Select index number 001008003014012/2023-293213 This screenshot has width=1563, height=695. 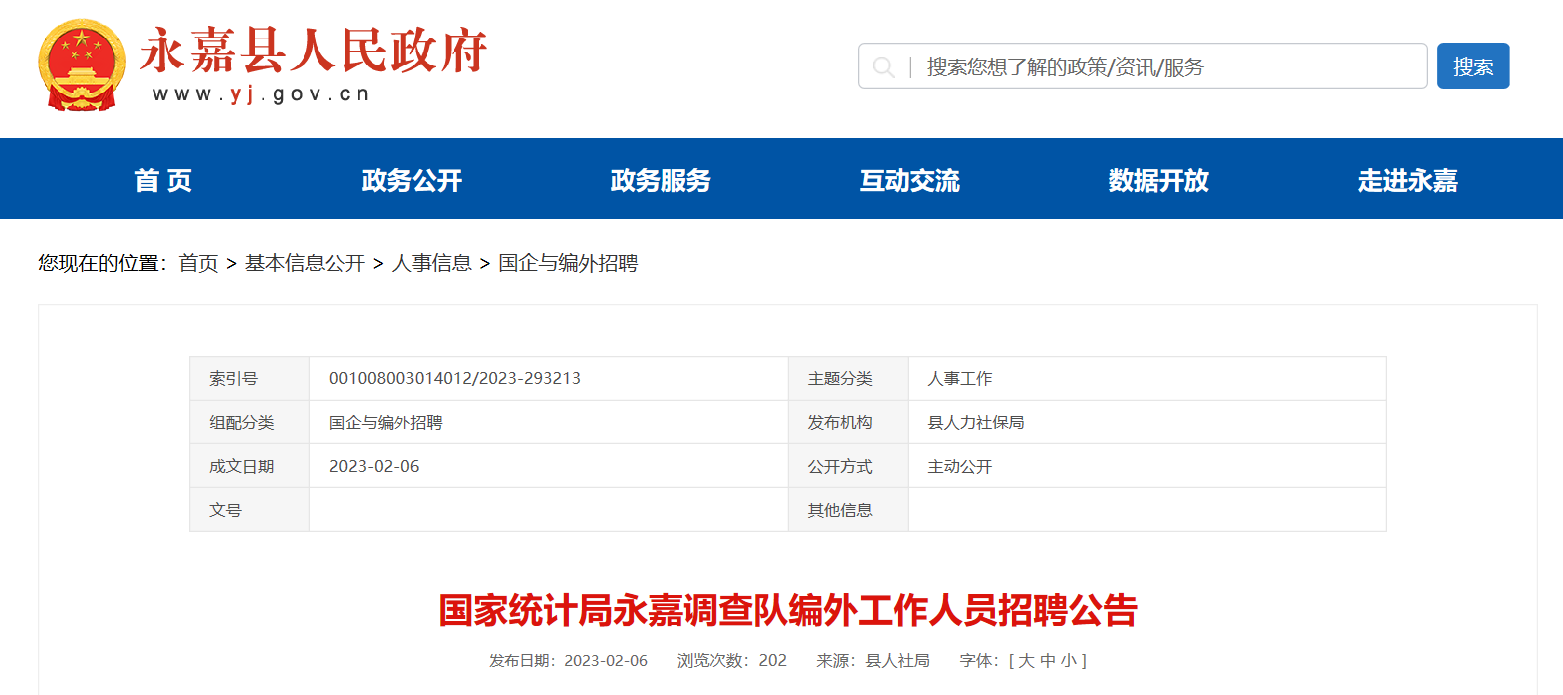pyautogui.click(x=455, y=379)
